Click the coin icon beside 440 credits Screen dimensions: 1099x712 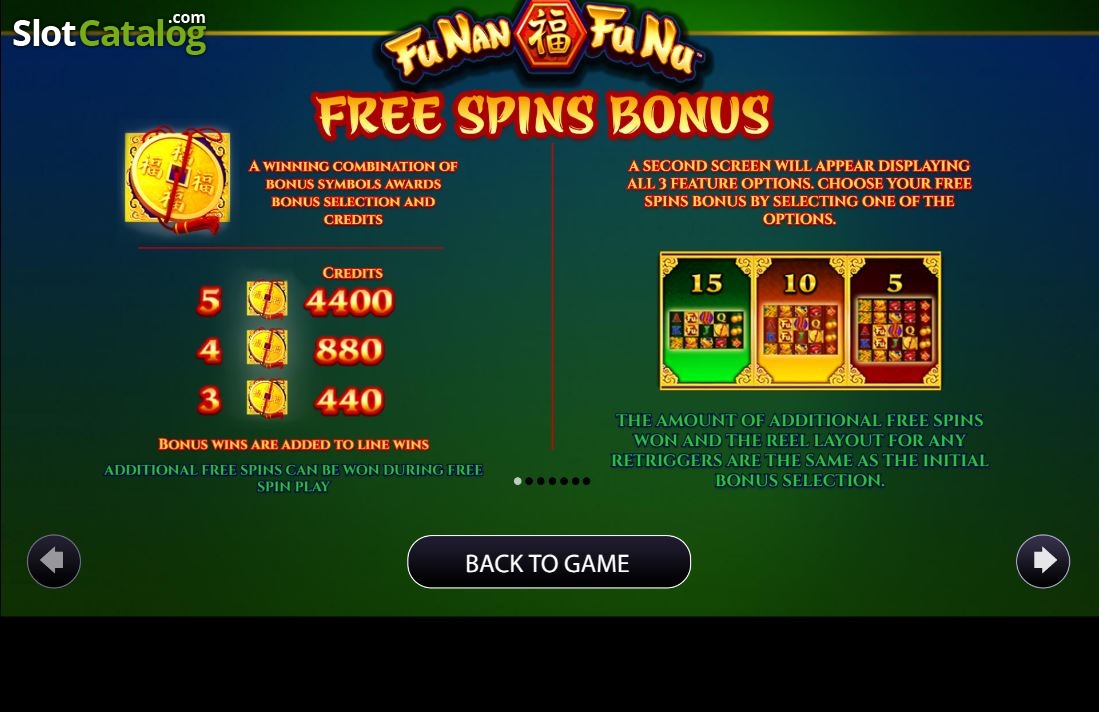[x=267, y=398]
